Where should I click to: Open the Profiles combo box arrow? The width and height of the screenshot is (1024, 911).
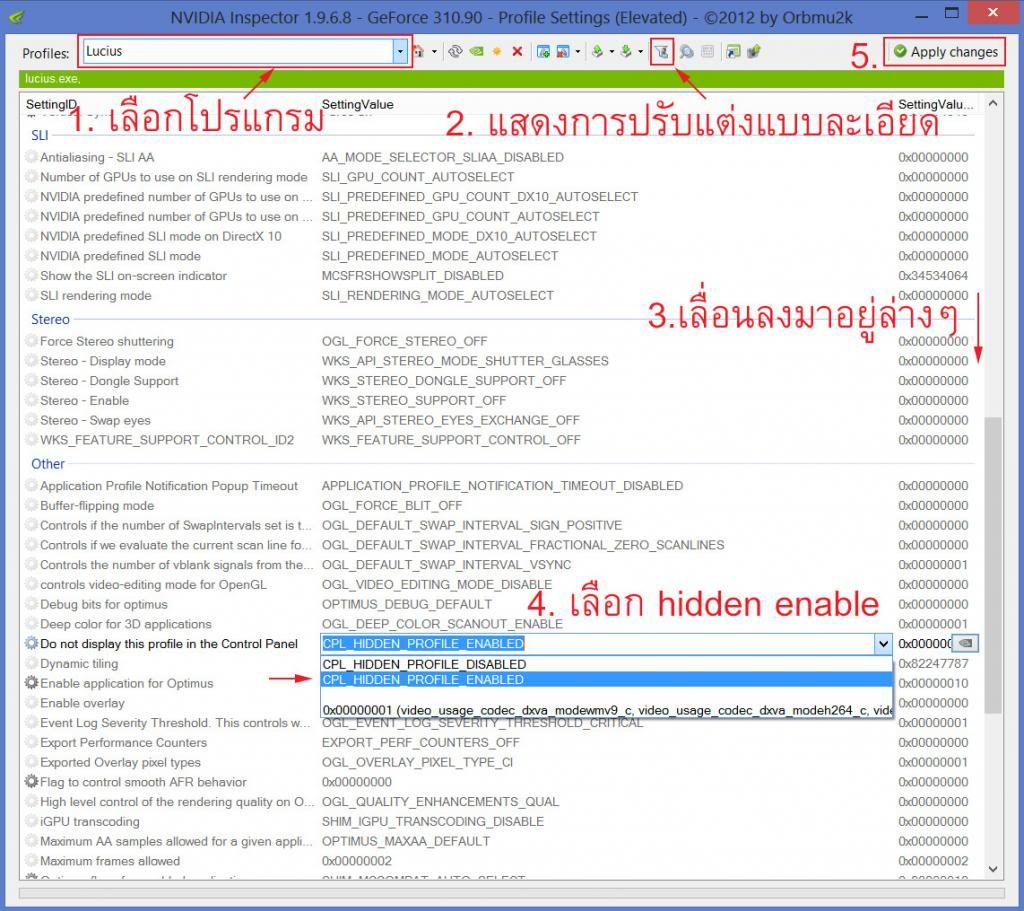pyautogui.click(x=401, y=52)
